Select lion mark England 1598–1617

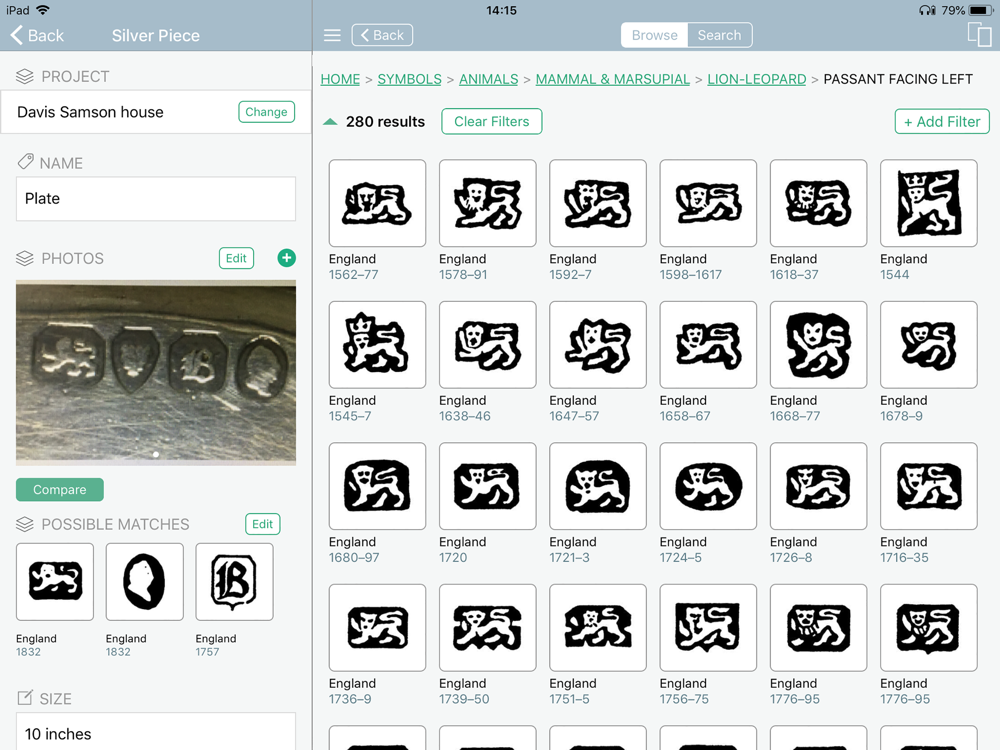[708, 203]
